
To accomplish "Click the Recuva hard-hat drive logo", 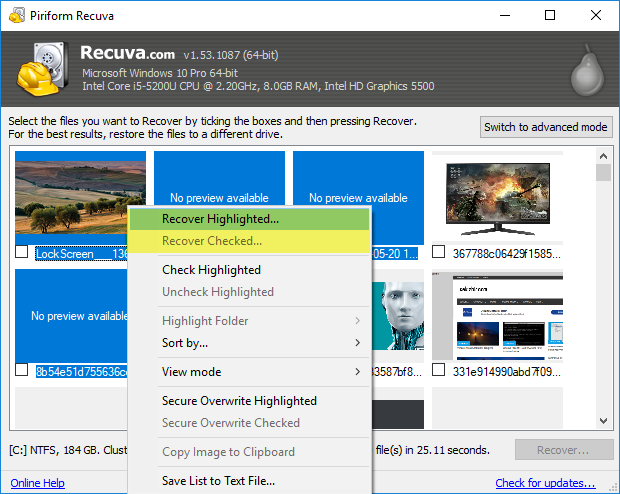I will tap(42, 69).
